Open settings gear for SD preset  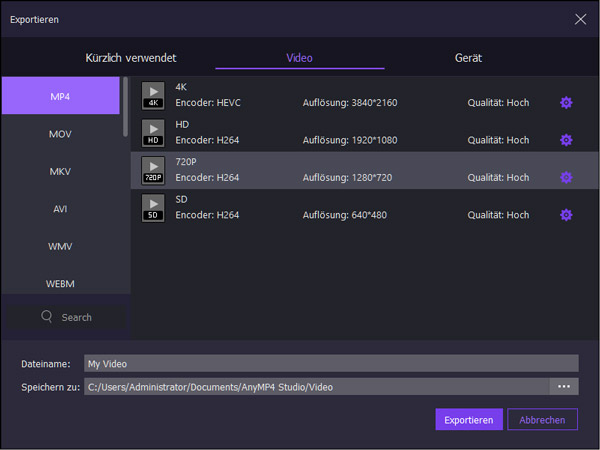tap(566, 215)
